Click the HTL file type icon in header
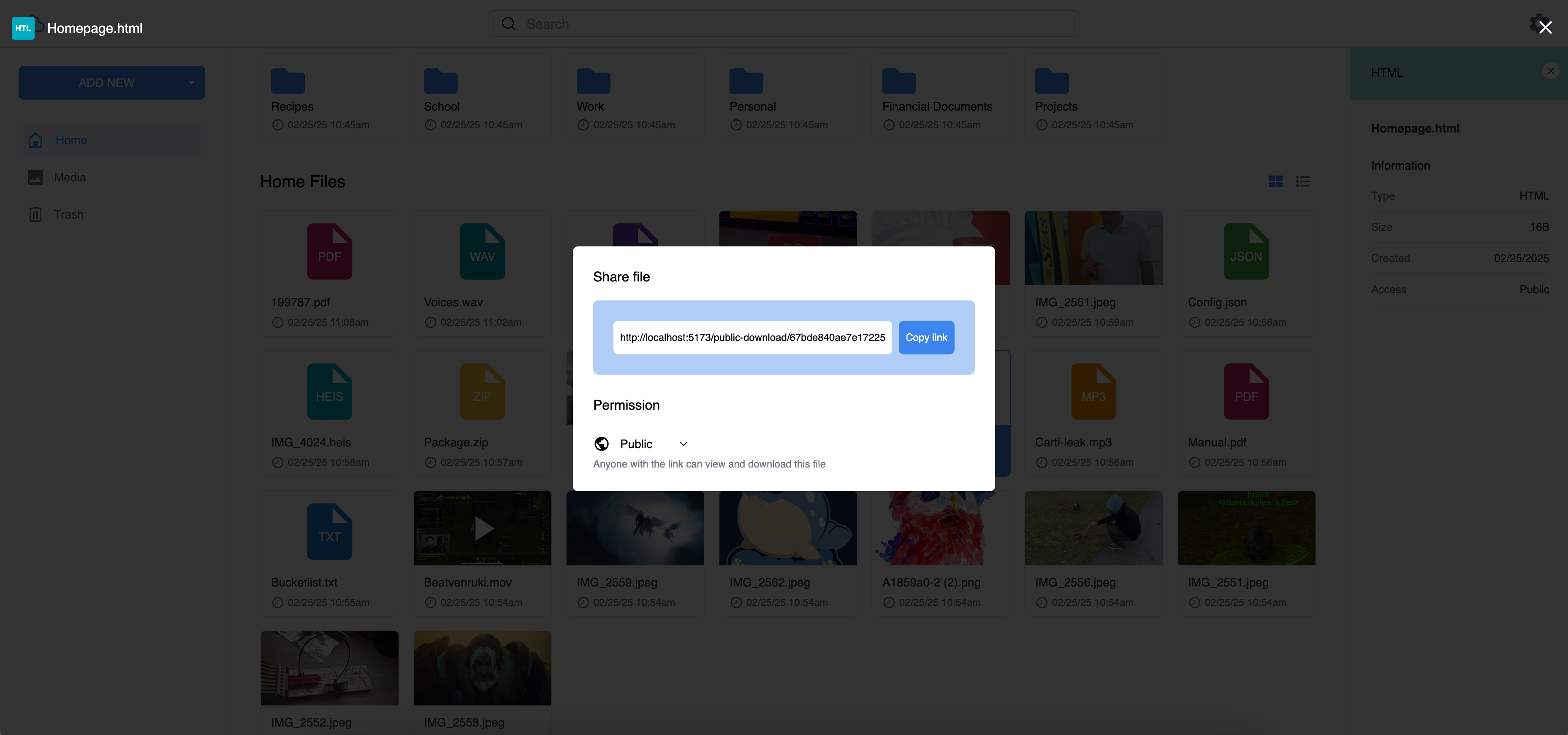Image resolution: width=1568 pixels, height=735 pixels. (x=23, y=28)
